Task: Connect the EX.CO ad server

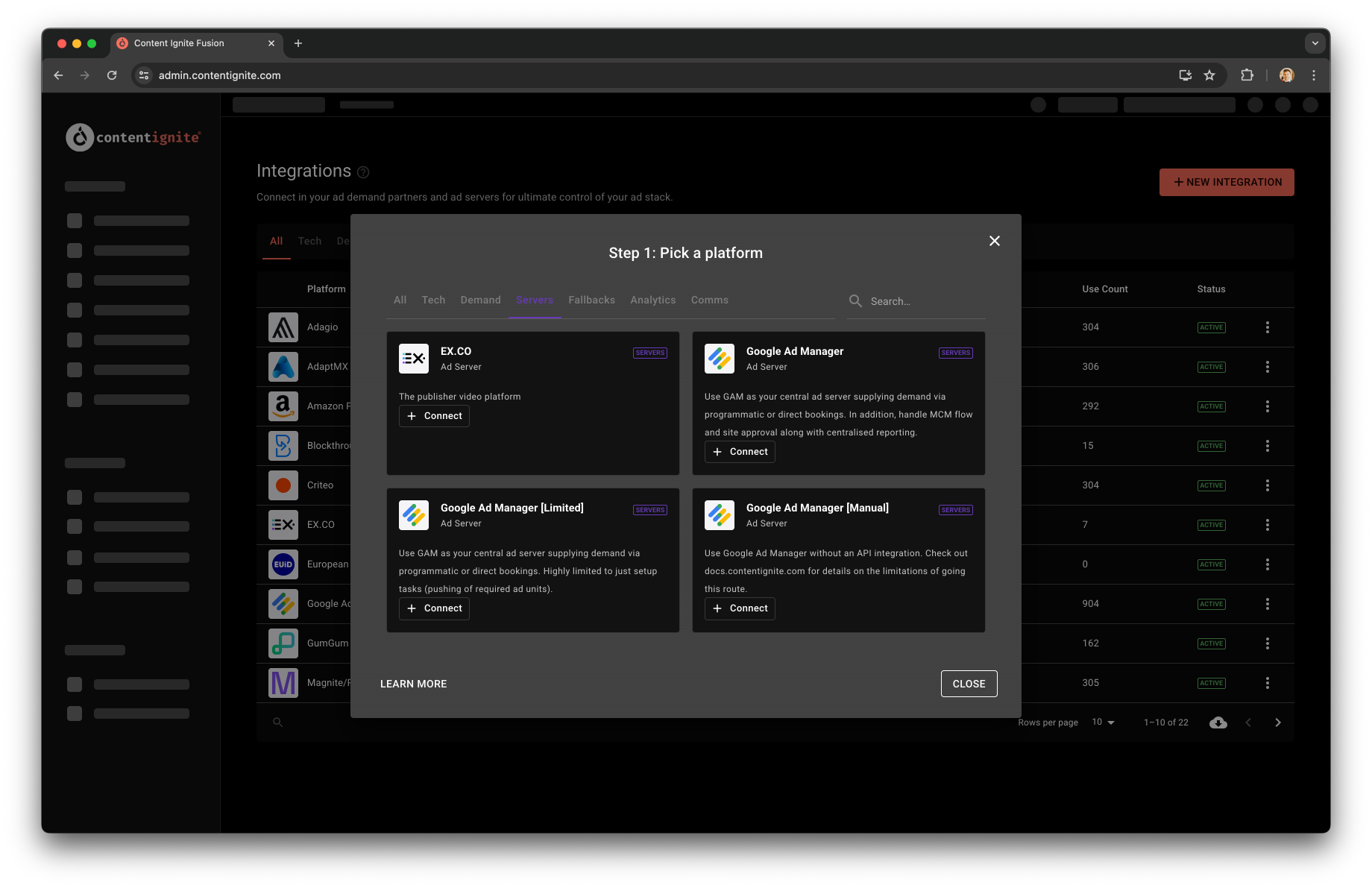Action: 434,416
